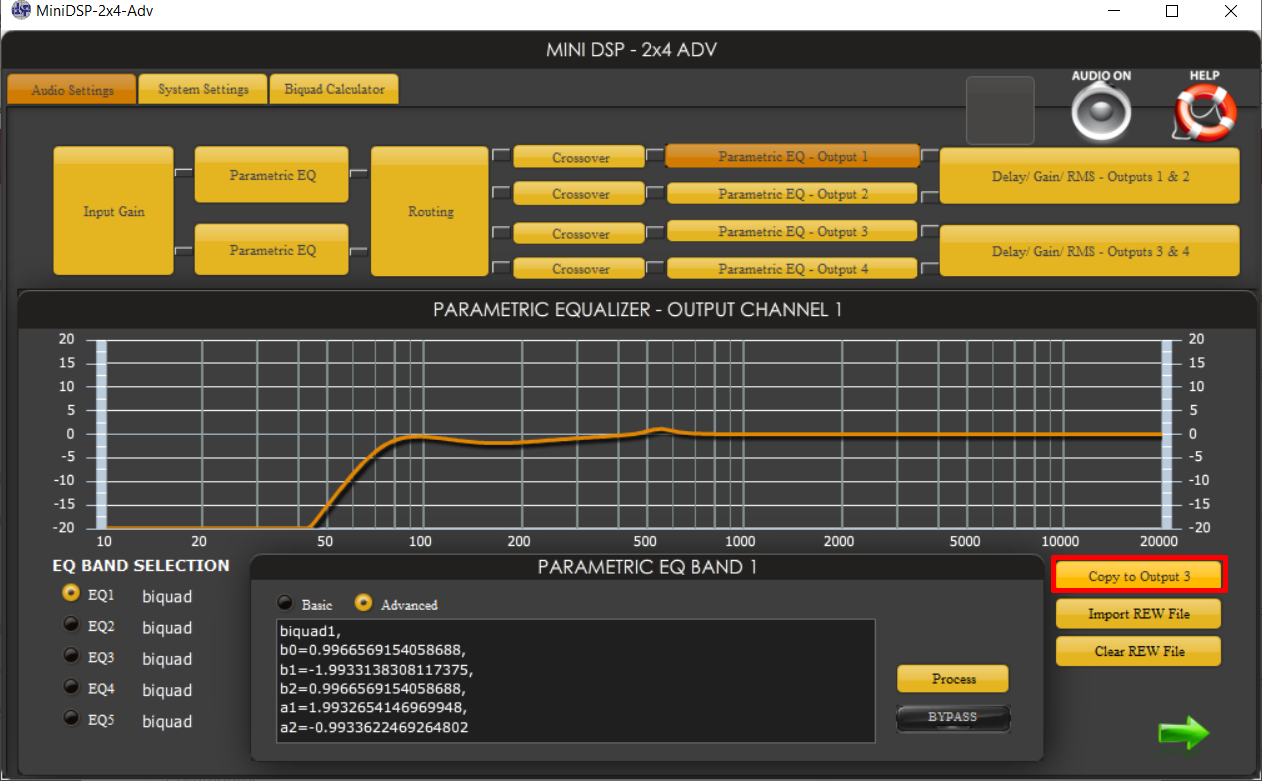Select the Advanced mode radio button
This screenshot has width=1262, height=781.
(364, 604)
